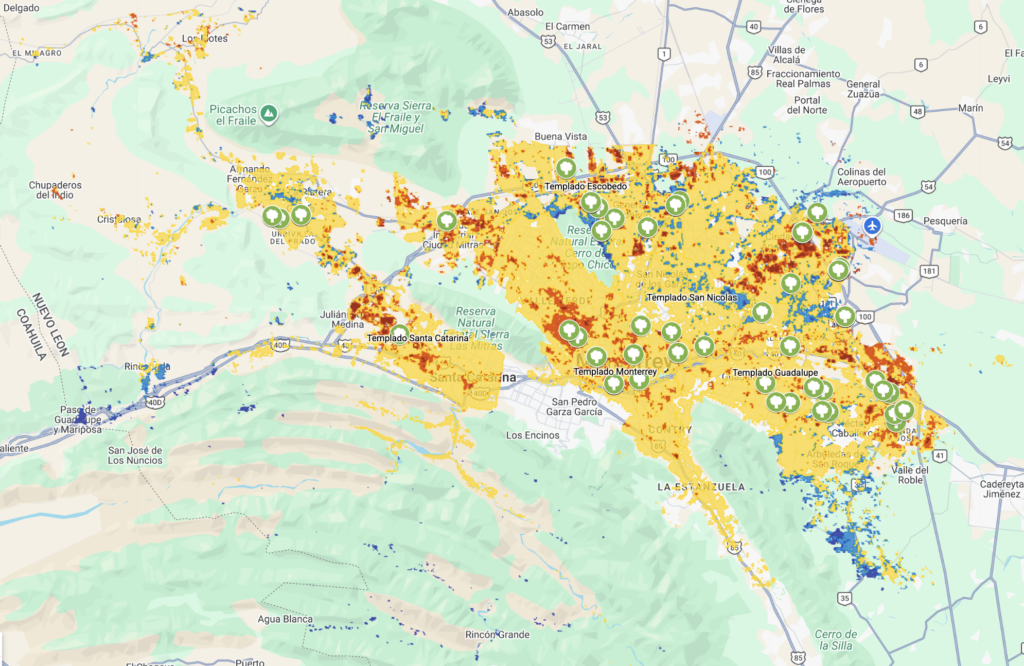Click the Templado Monterrey label
Screen dimensions: 1024x666
615,372
